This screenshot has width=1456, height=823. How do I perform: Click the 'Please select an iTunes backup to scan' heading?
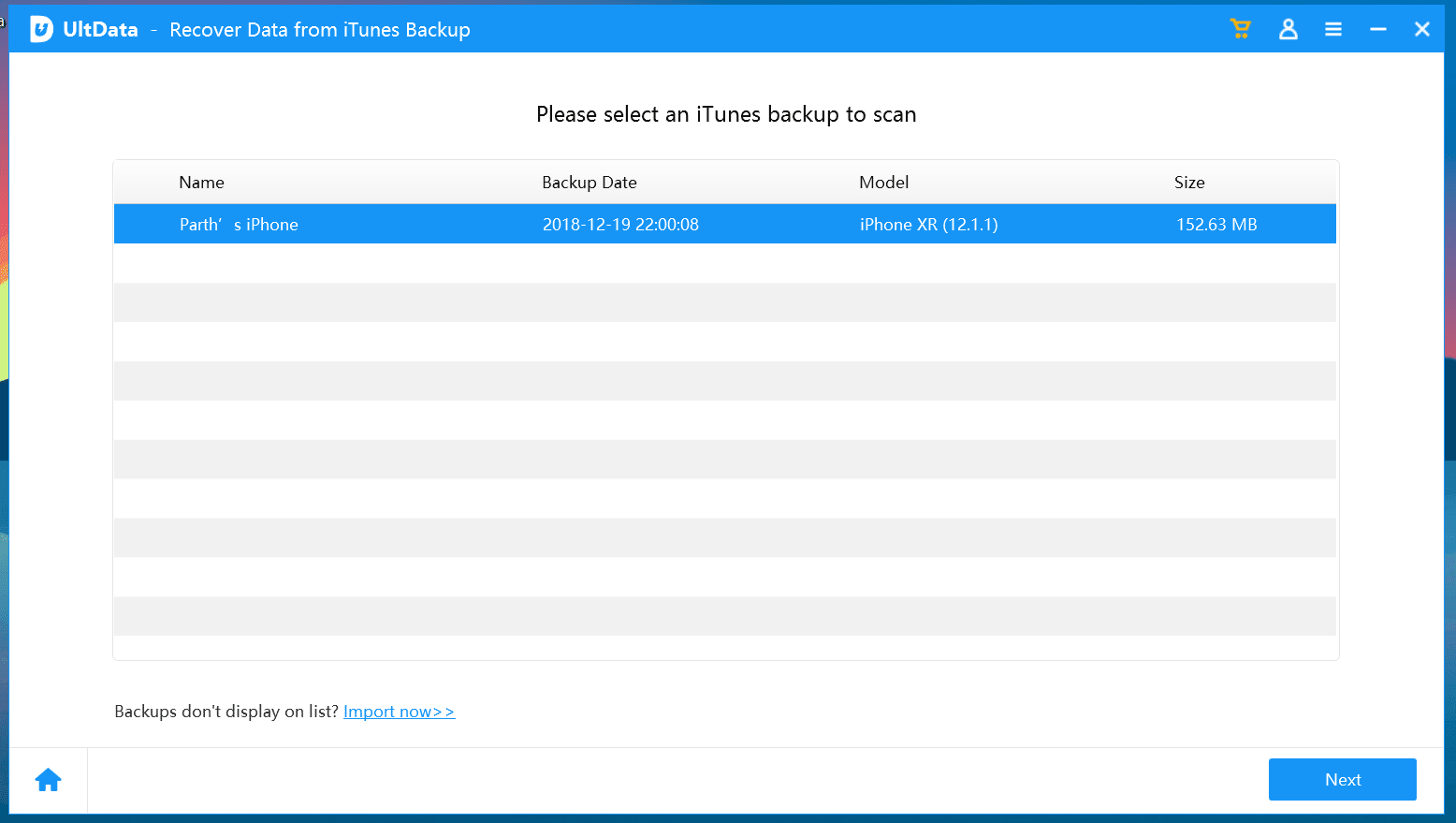coord(726,114)
